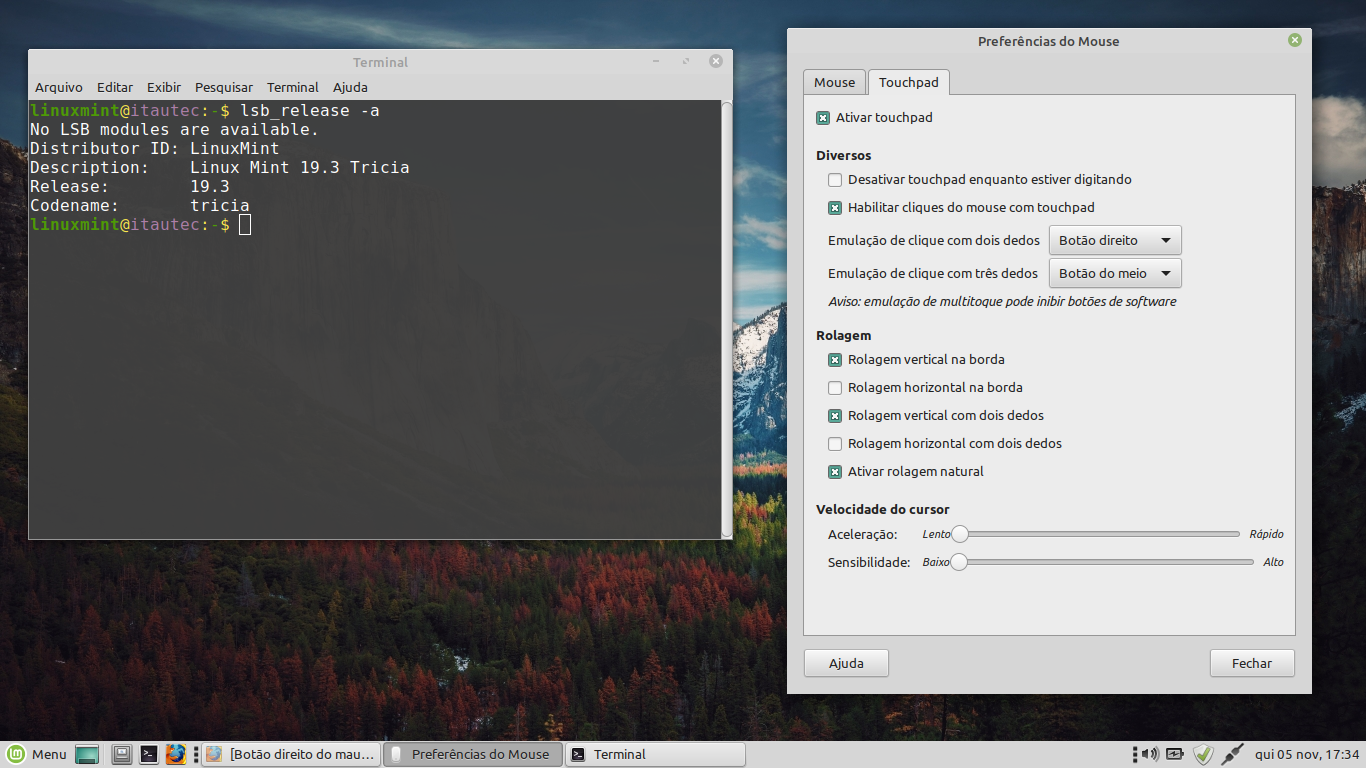Select the Terminal window entry in taskbar
This screenshot has width=1366, height=768.
(655, 754)
